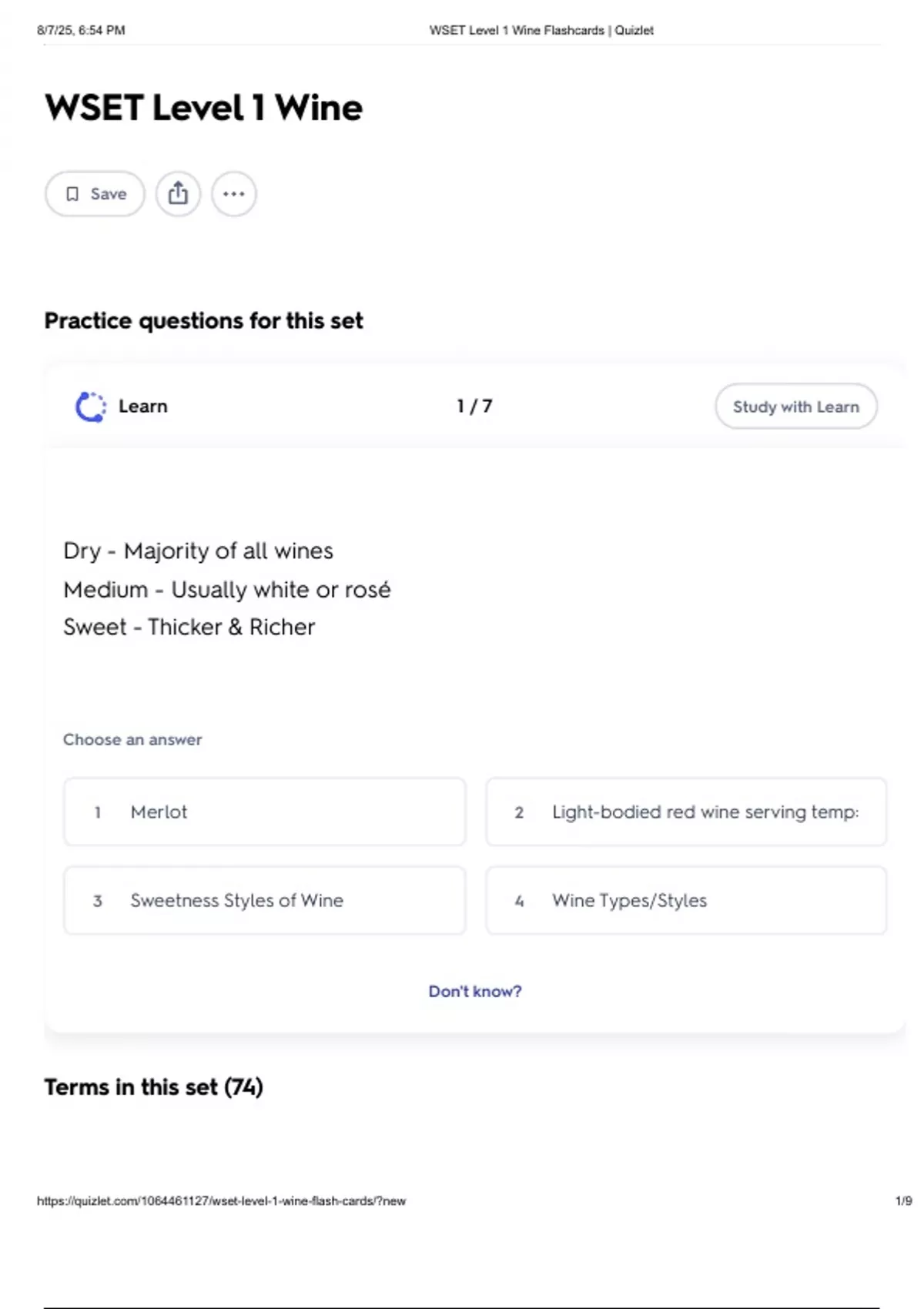The image size is (924, 1309).
Task: Choose the Wine Types/Styles answer
Action: [x=686, y=901]
